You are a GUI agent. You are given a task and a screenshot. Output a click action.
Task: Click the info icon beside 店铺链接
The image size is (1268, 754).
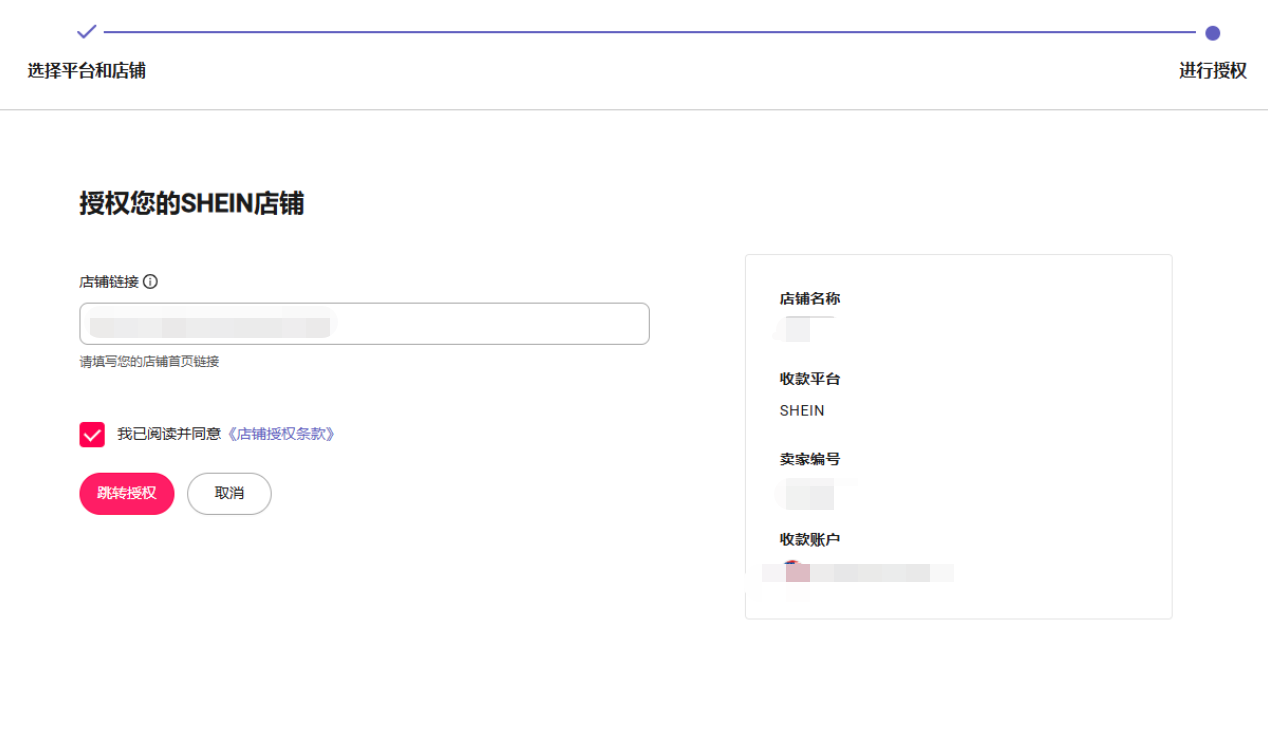[x=150, y=282]
